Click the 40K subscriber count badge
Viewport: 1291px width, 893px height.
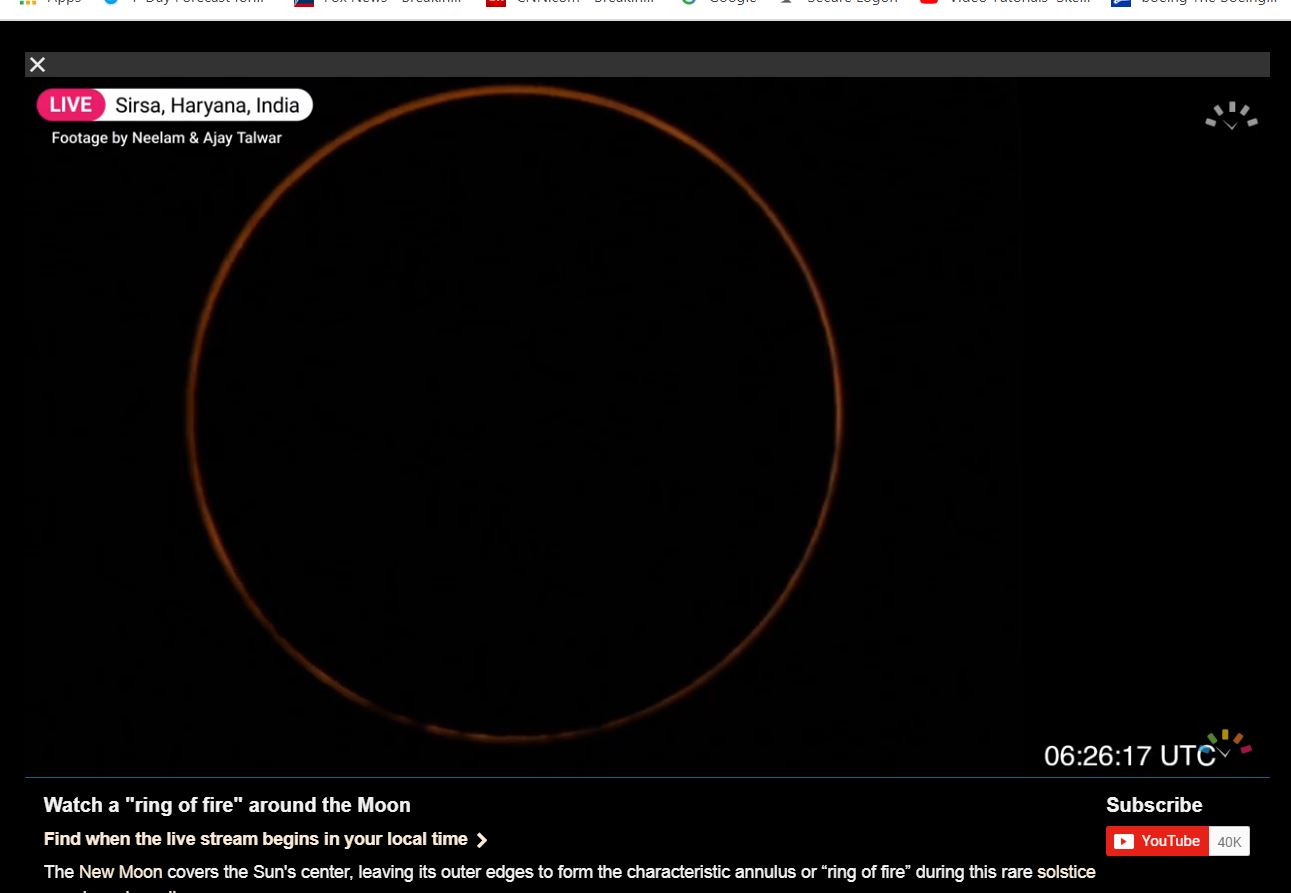(1229, 841)
